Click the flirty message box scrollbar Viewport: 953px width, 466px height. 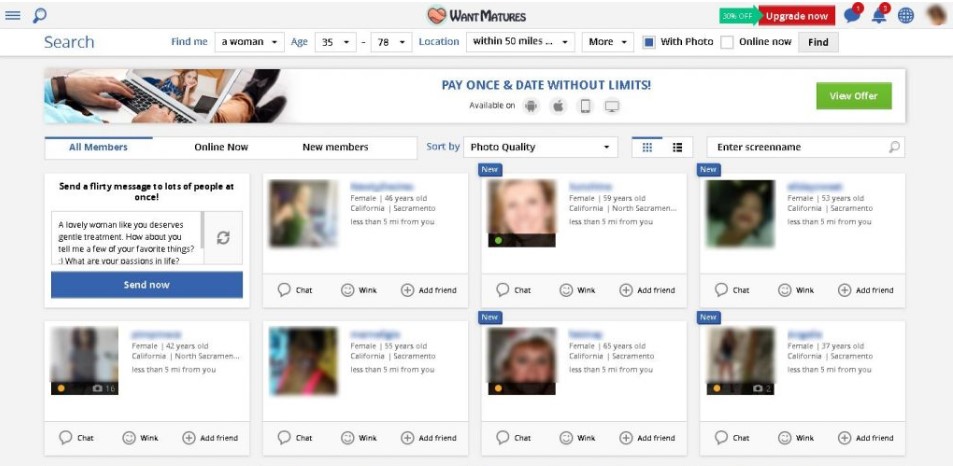tap(202, 231)
